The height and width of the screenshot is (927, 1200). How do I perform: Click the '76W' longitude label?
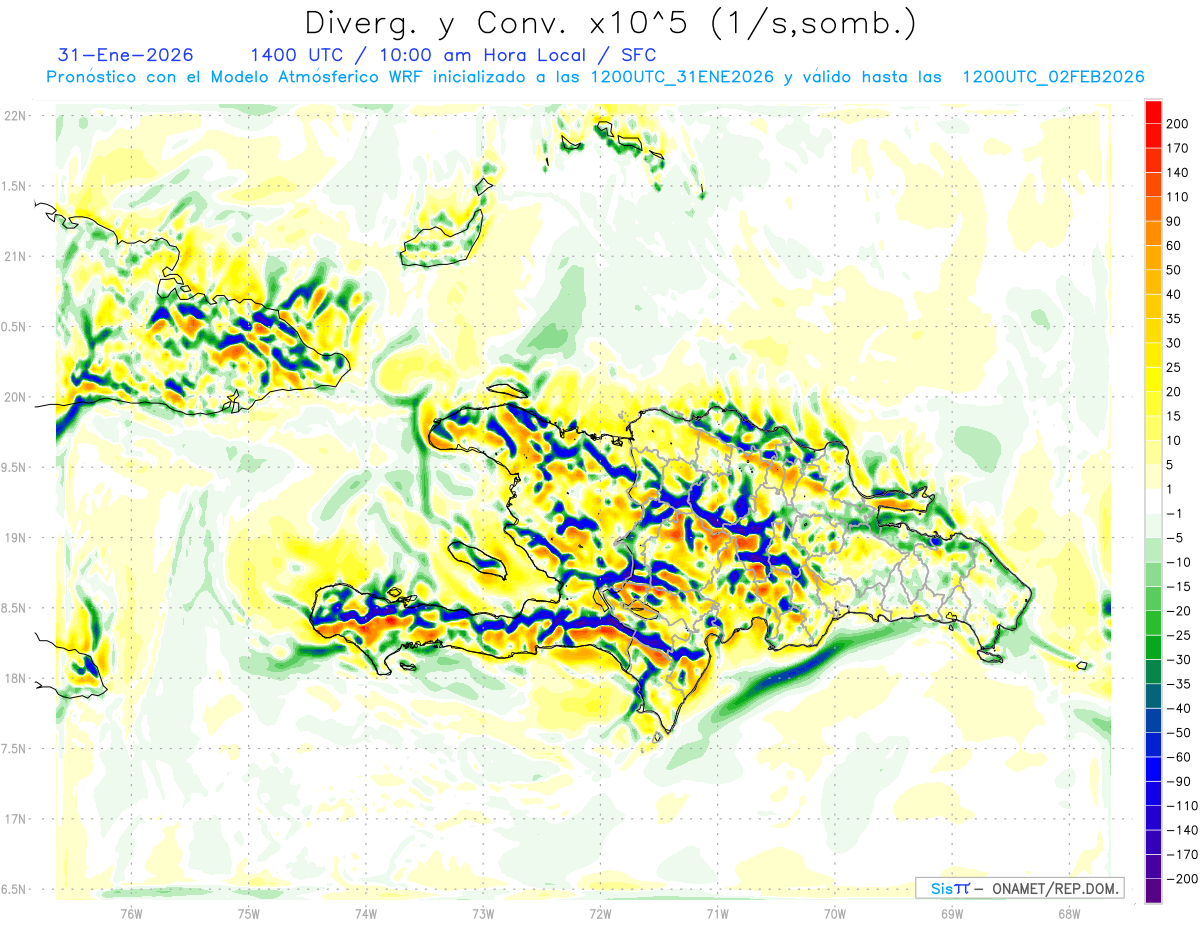[x=131, y=912]
